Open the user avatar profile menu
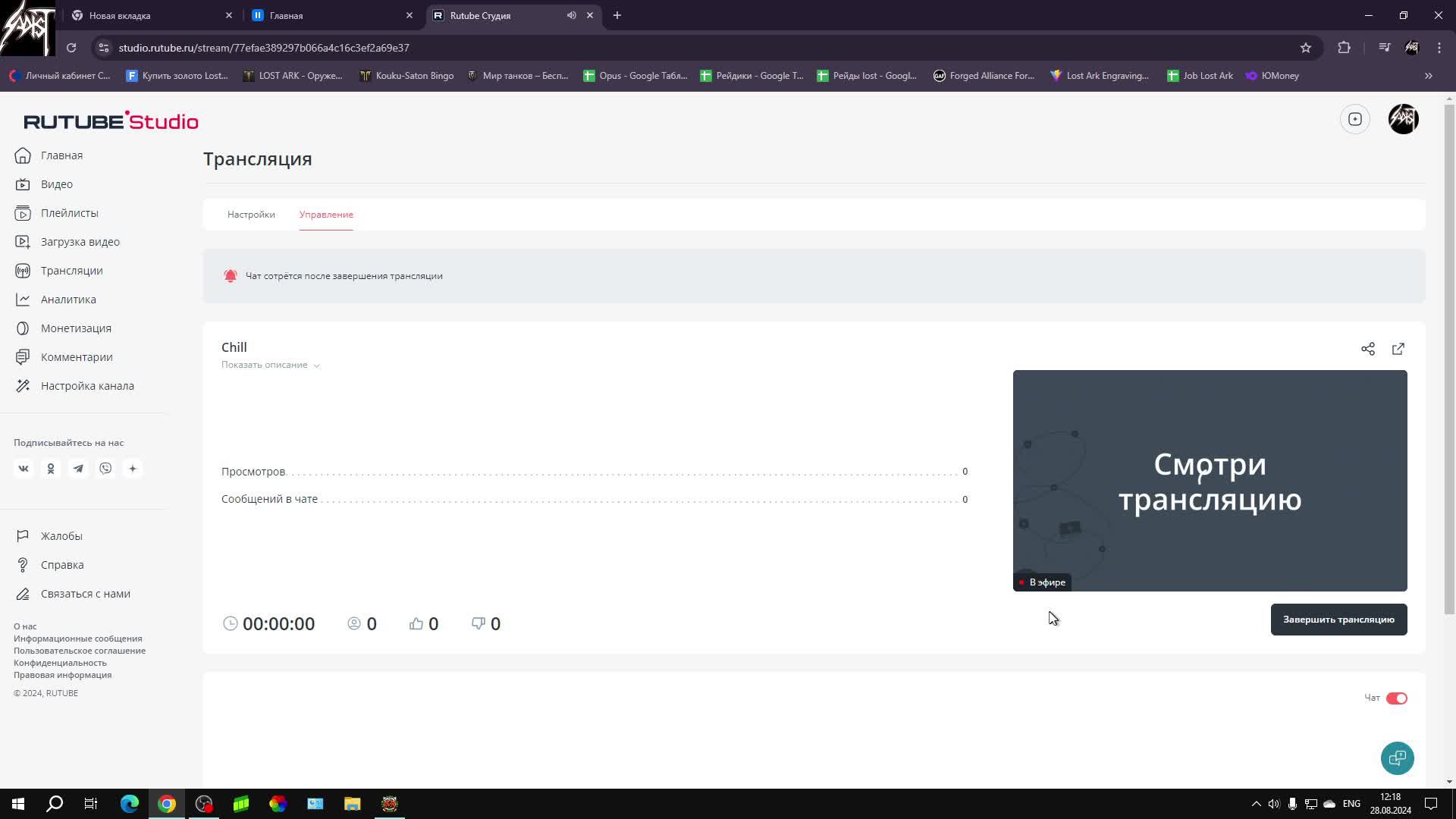This screenshot has height=819, width=1456. tap(1403, 119)
